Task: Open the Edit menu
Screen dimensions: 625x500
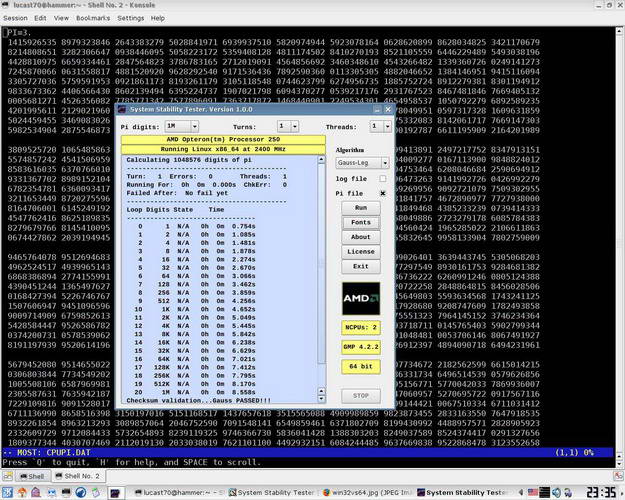Action: pyautogui.click(x=40, y=18)
